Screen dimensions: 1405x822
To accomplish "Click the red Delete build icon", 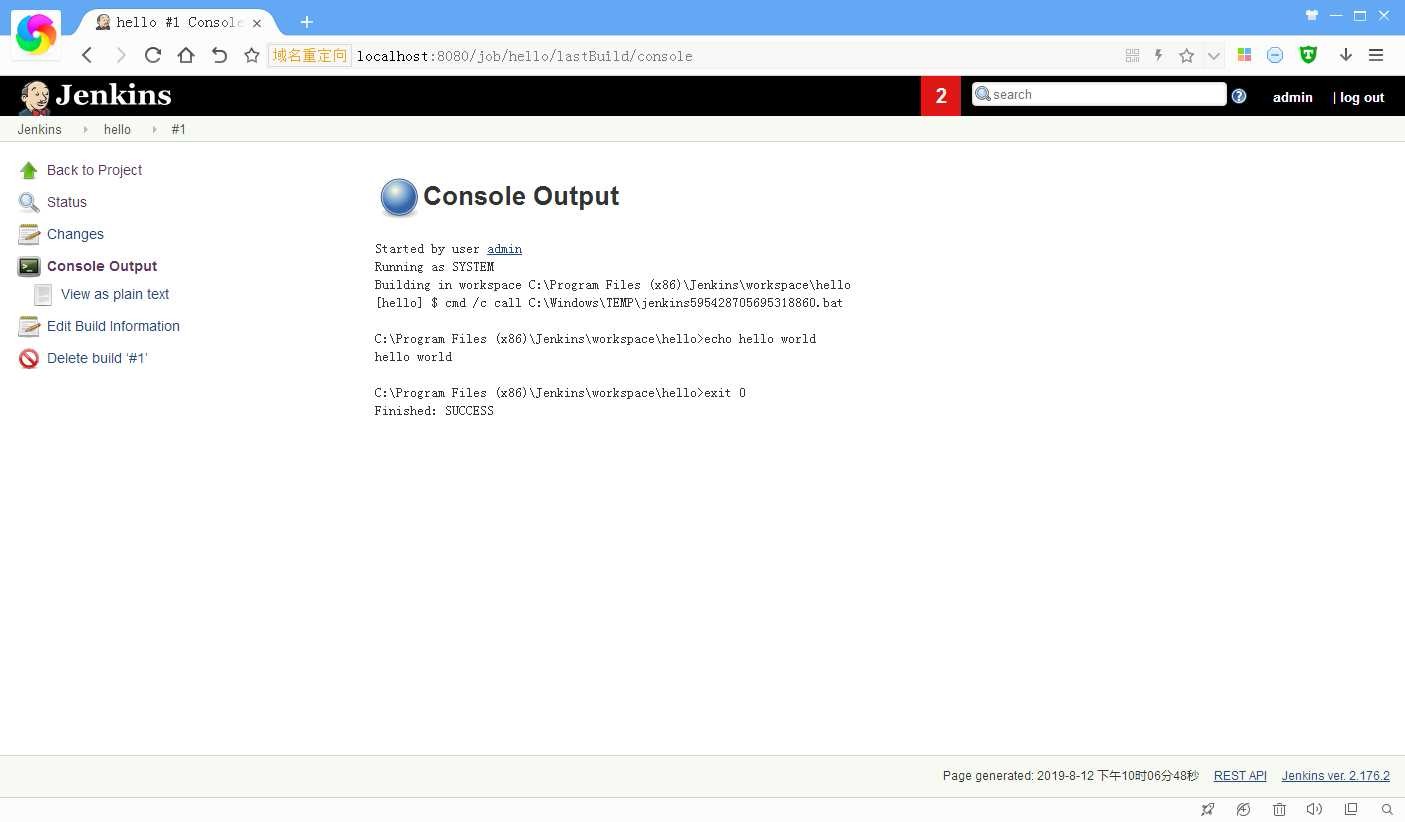I will [x=29, y=358].
